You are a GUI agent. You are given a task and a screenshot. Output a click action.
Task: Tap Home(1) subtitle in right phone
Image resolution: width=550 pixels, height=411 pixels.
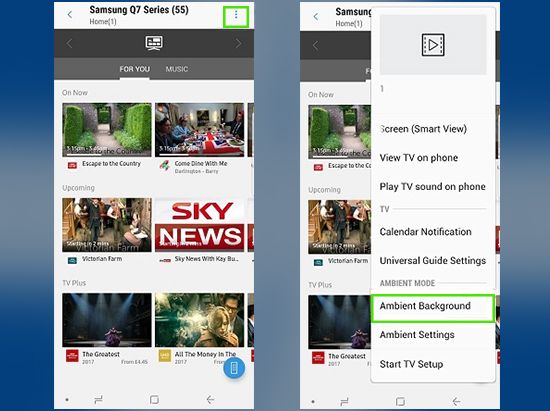[x=349, y=24]
